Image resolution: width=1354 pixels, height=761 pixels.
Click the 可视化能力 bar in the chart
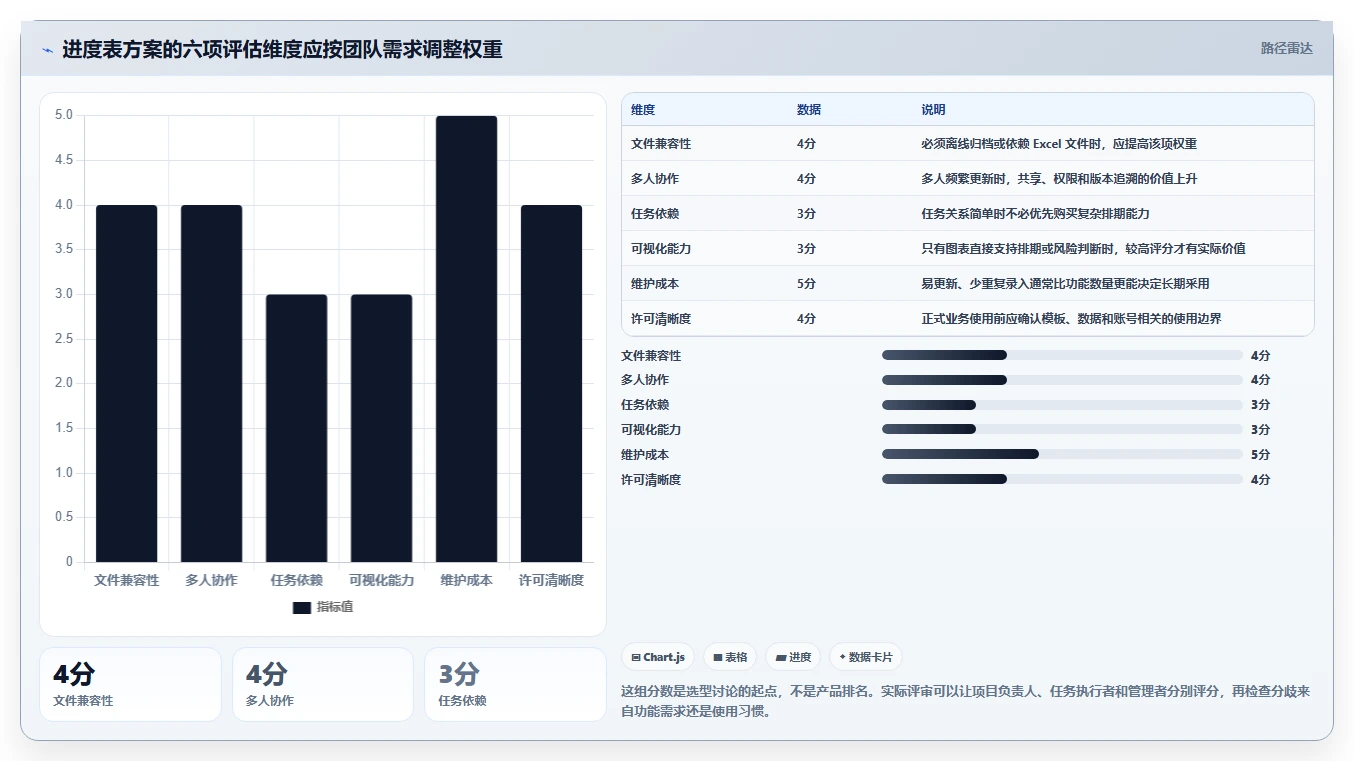point(382,428)
